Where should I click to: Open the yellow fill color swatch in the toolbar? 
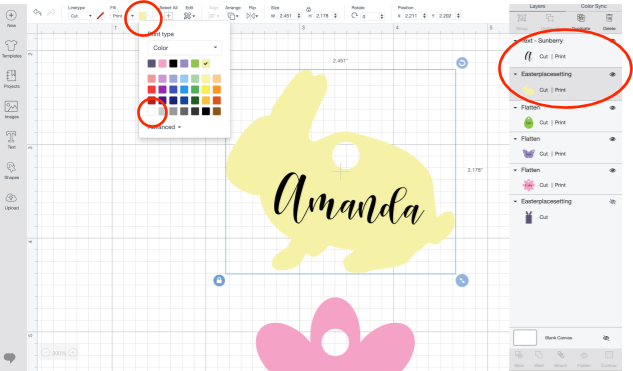coord(143,16)
